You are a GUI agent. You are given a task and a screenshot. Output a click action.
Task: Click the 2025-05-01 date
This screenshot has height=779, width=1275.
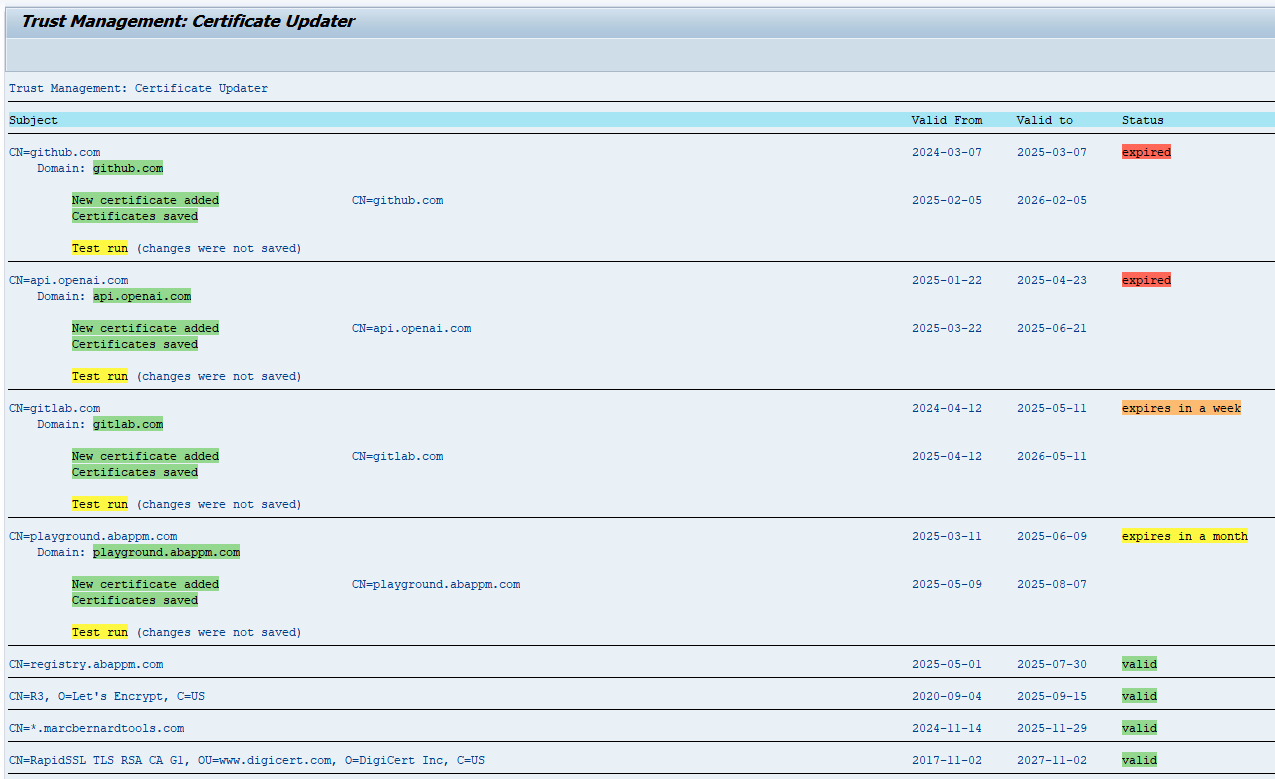[947, 664]
